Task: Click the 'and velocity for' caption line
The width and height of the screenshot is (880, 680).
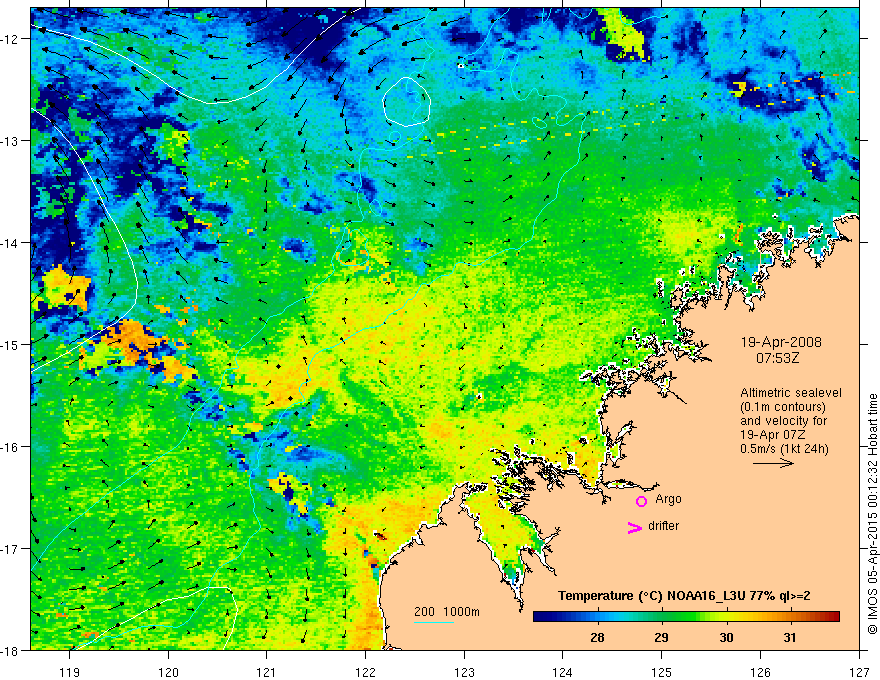Action: (783, 421)
